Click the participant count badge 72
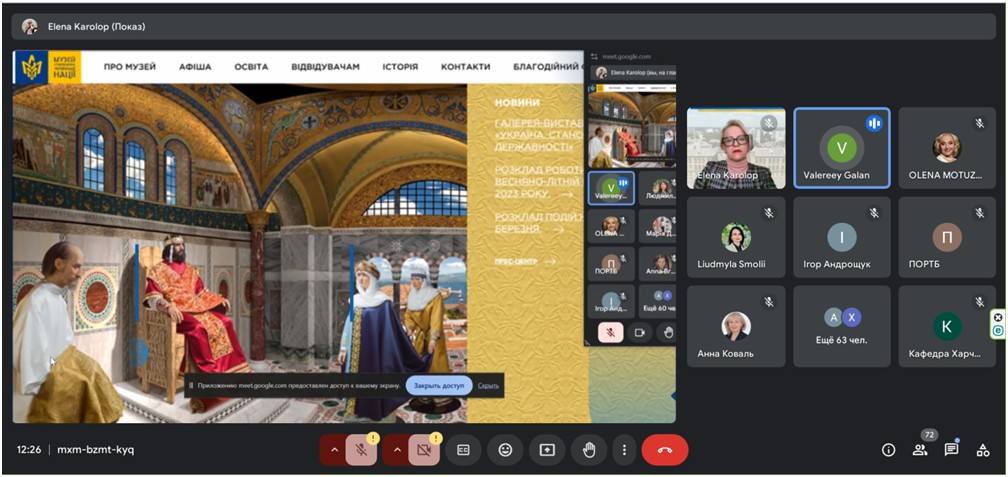1008x477 pixels. click(928, 435)
